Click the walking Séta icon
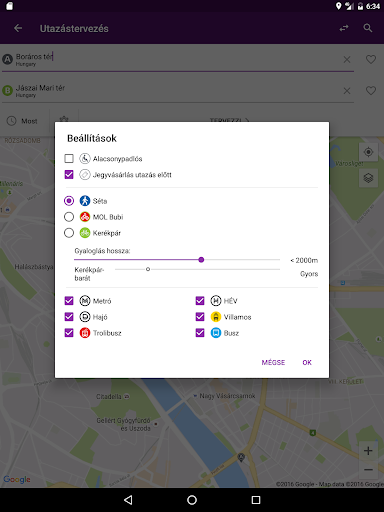Screen dimensions: 384x512 click(85, 201)
